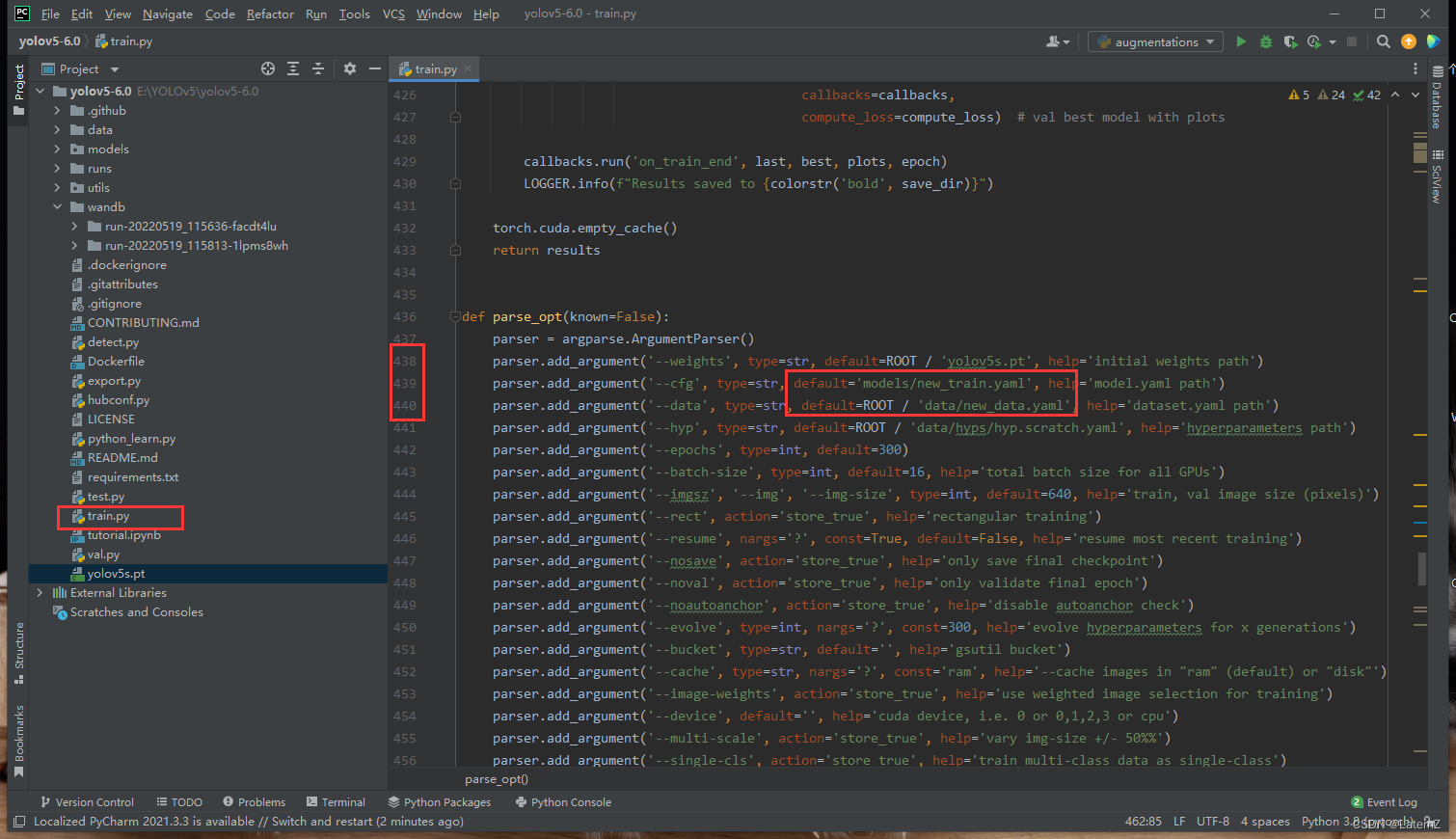Select yolov5s.pt in the project tree

[116, 574]
